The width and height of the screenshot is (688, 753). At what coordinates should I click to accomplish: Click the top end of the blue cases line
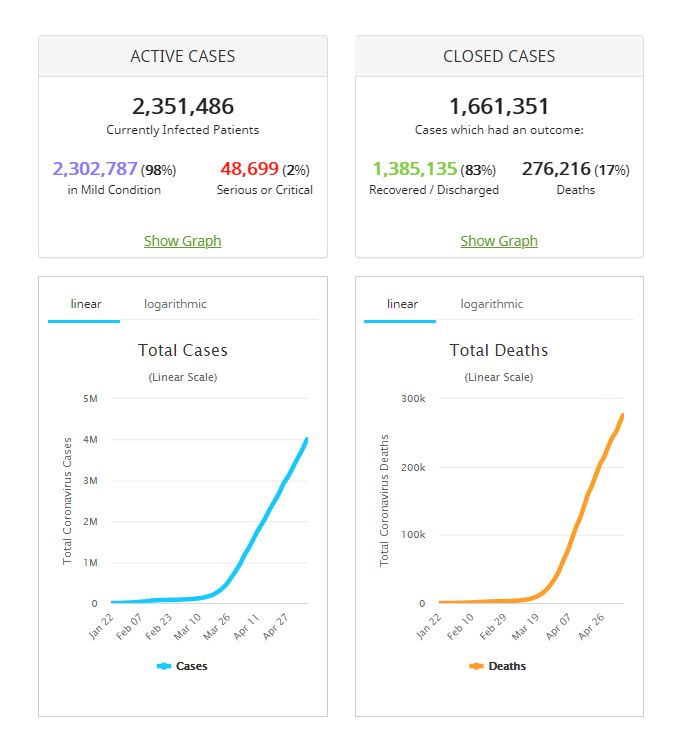point(306,440)
